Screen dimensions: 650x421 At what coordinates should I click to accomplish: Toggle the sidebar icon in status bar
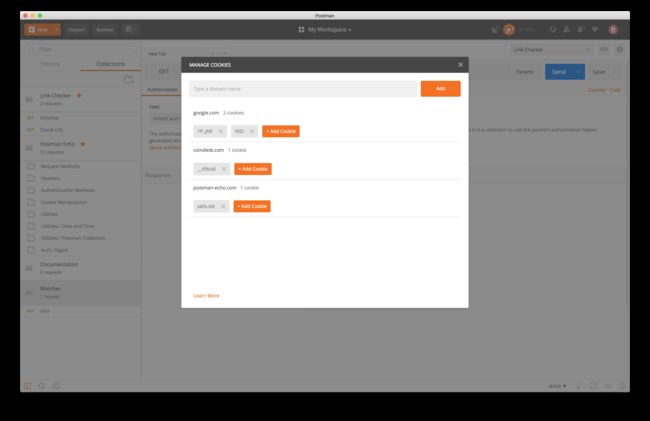27,386
